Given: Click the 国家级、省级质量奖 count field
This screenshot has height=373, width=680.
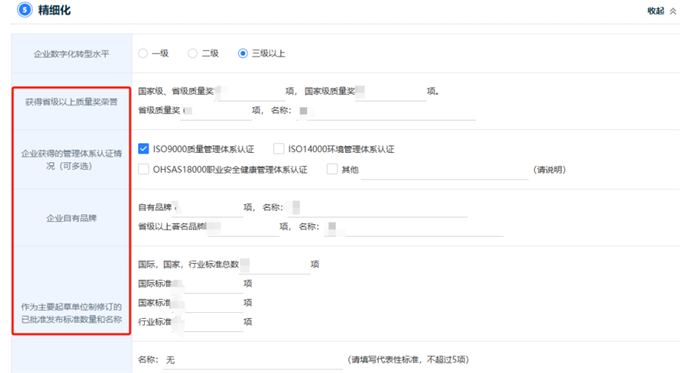Looking at the screenshot, I should click(x=250, y=92).
